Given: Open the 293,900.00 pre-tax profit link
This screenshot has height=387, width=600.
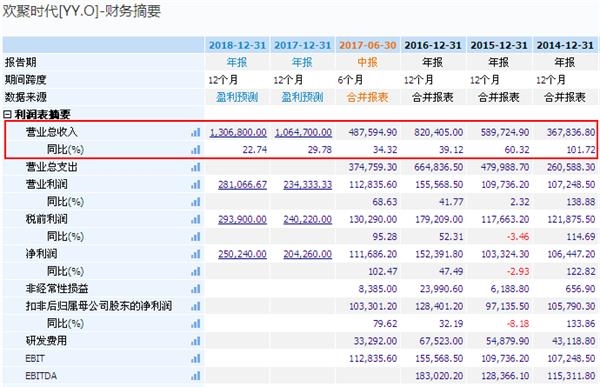Looking at the screenshot, I should click(243, 219).
